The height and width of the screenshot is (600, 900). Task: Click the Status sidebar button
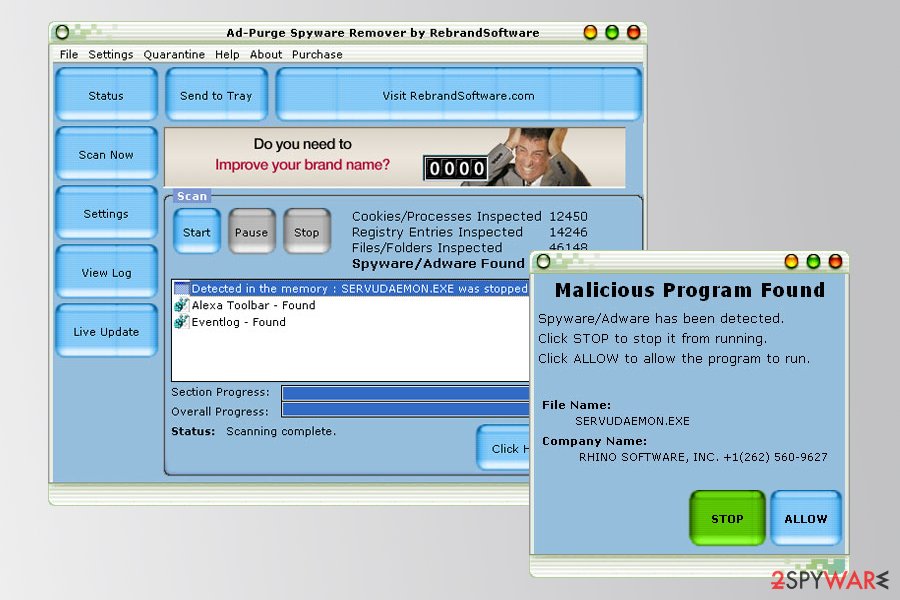106,95
